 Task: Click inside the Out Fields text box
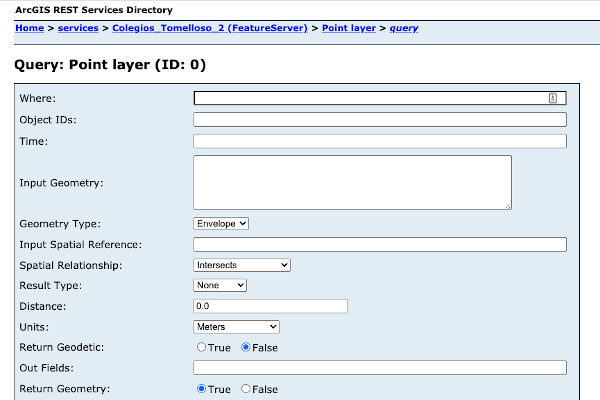click(379, 368)
